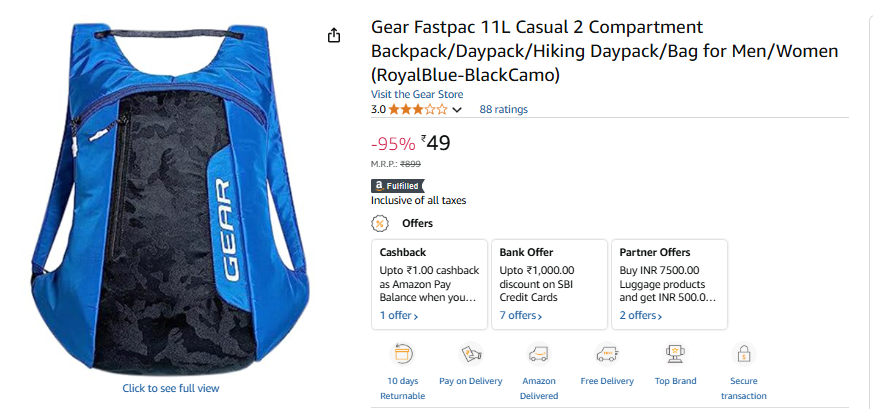Click the Pay on Delivery icon
Image resolution: width=873 pixels, height=409 pixels.
coord(470,353)
